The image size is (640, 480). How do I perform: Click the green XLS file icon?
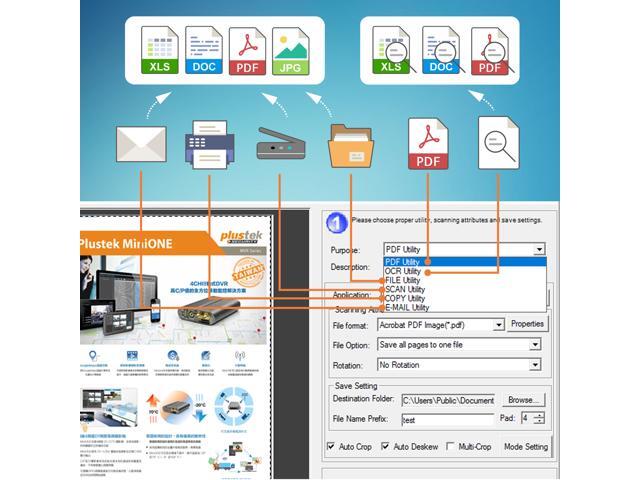coord(158,52)
